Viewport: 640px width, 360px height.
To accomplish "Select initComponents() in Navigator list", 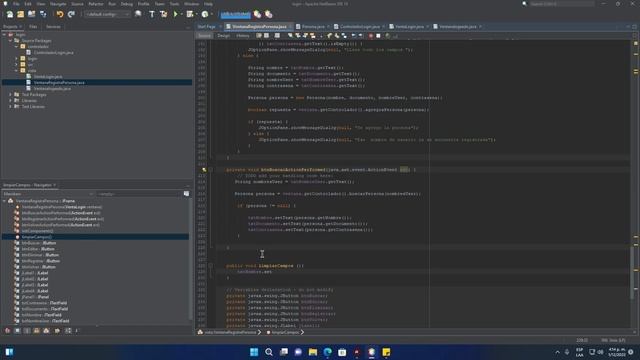I will pos(37,231).
